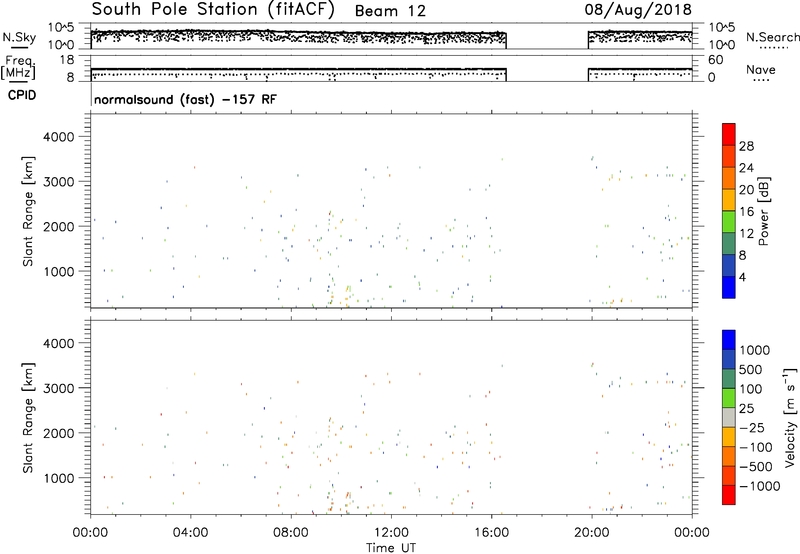
Task: Click the power panel 'Slant Range [km]' label
Action: [x=28, y=211]
